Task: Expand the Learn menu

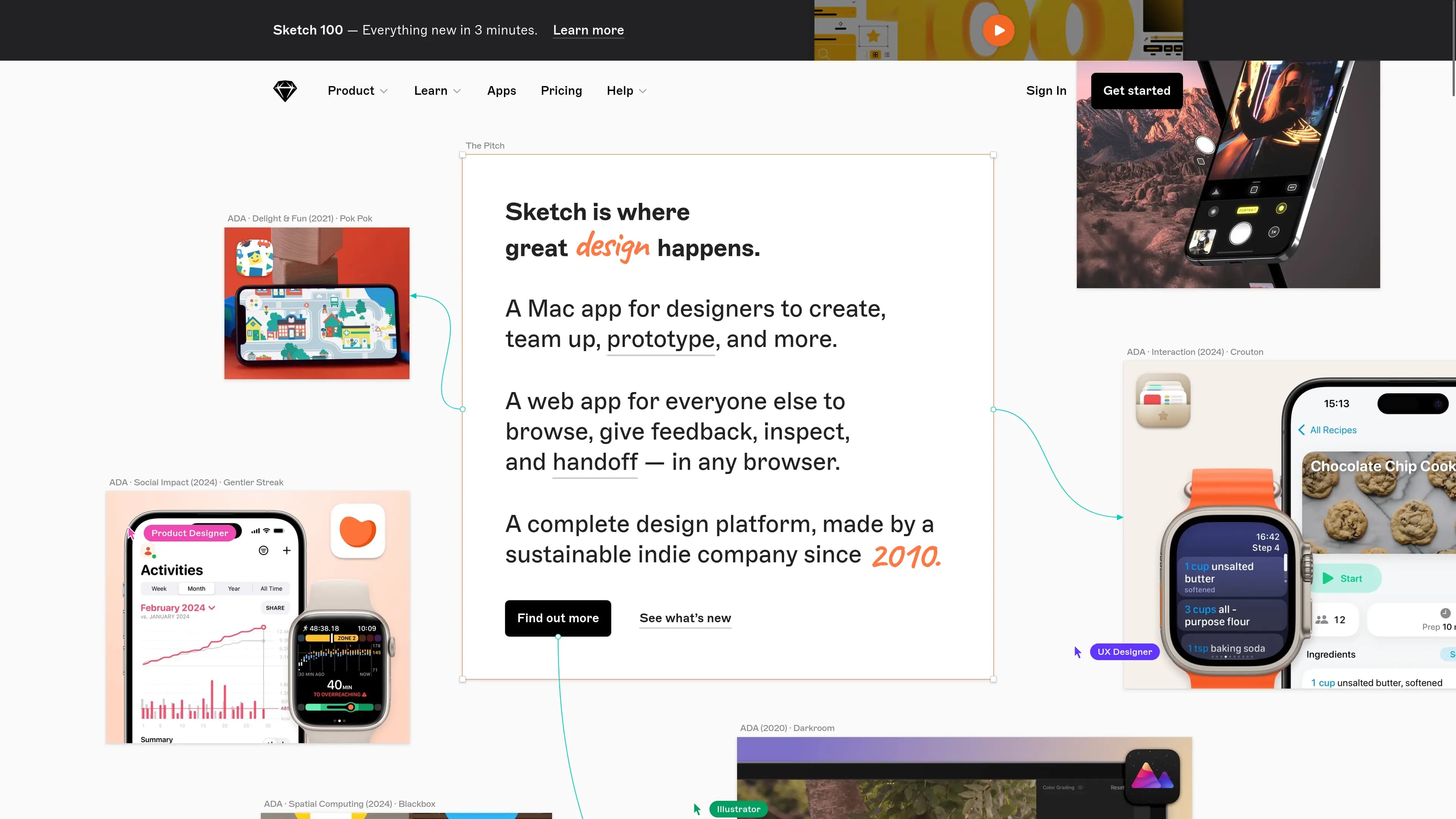Action: [438, 91]
